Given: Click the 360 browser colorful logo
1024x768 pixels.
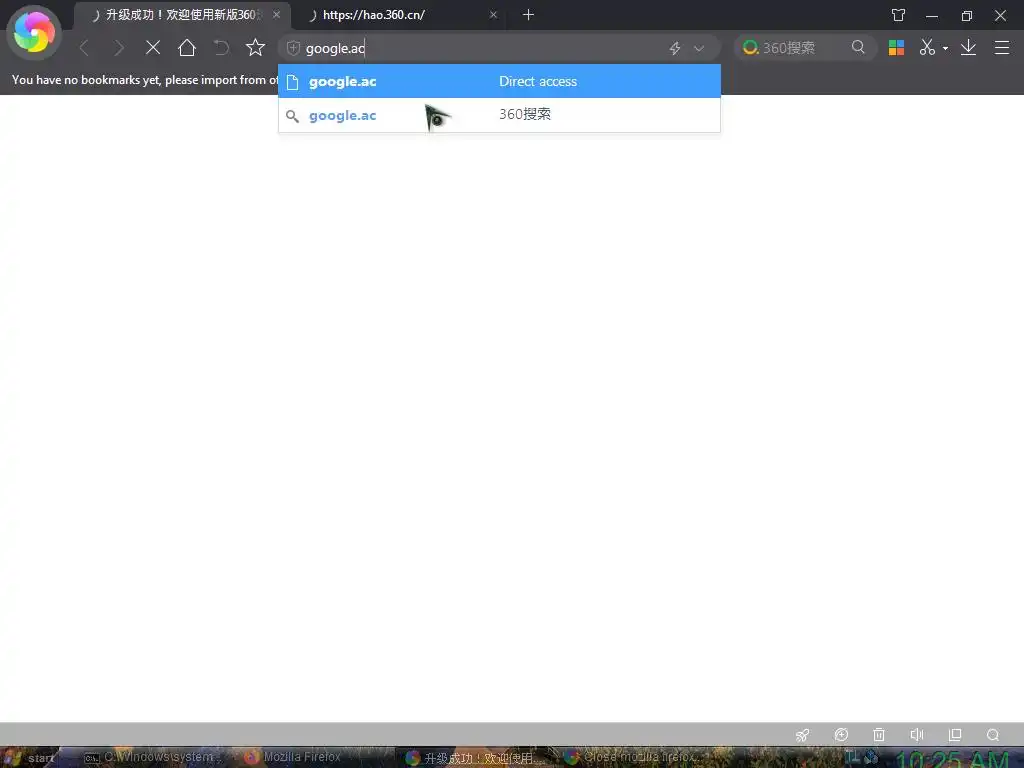Looking at the screenshot, I should point(34,32).
